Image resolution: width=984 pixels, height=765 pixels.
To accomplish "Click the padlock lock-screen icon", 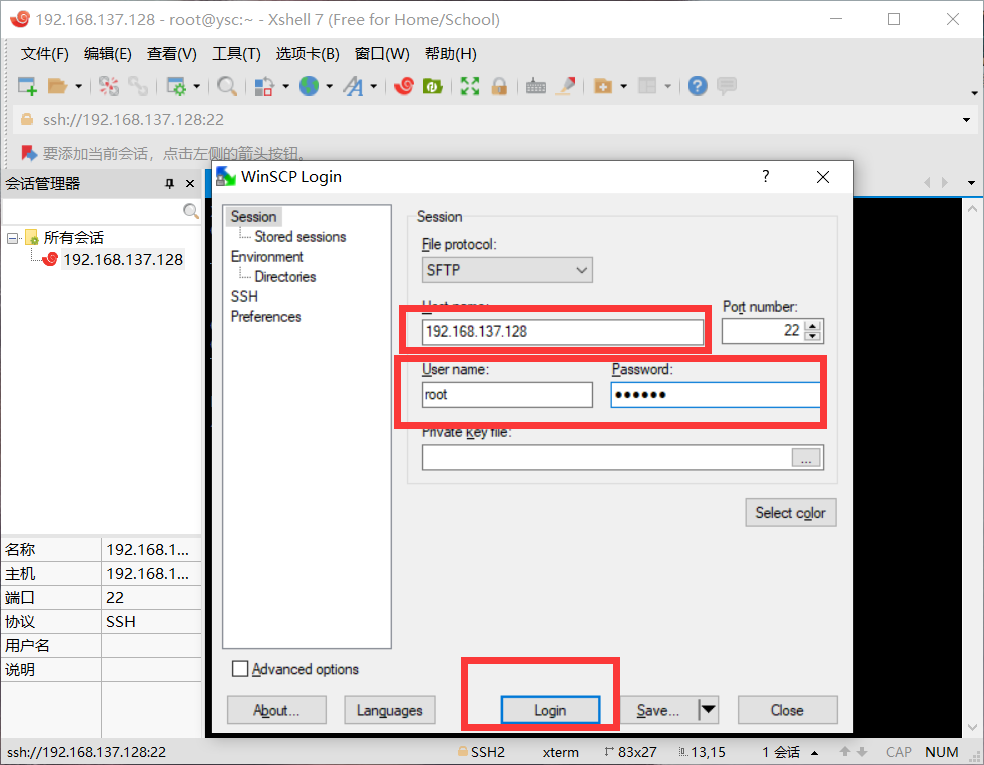I will (x=499, y=86).
